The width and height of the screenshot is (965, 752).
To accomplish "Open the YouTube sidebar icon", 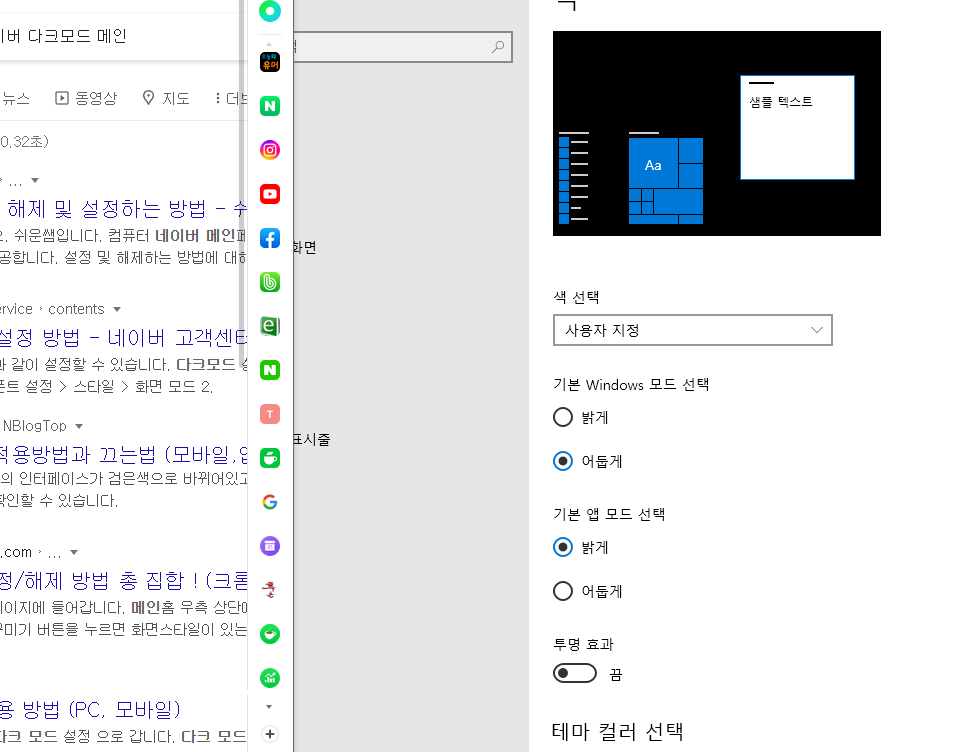I will [270, 194].
